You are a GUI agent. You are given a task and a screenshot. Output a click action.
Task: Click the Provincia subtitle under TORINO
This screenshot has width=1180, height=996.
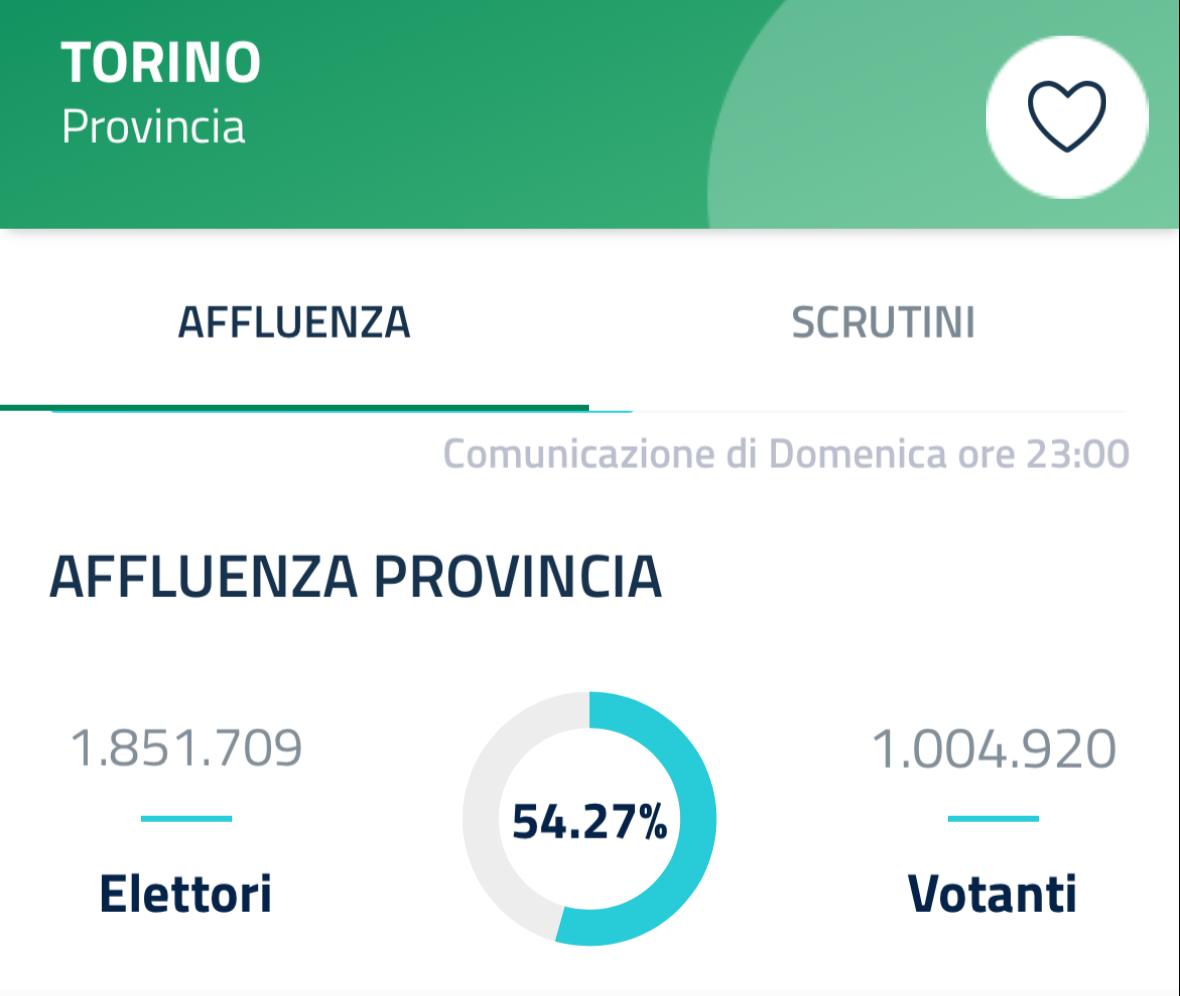click(x=153, y=128)
